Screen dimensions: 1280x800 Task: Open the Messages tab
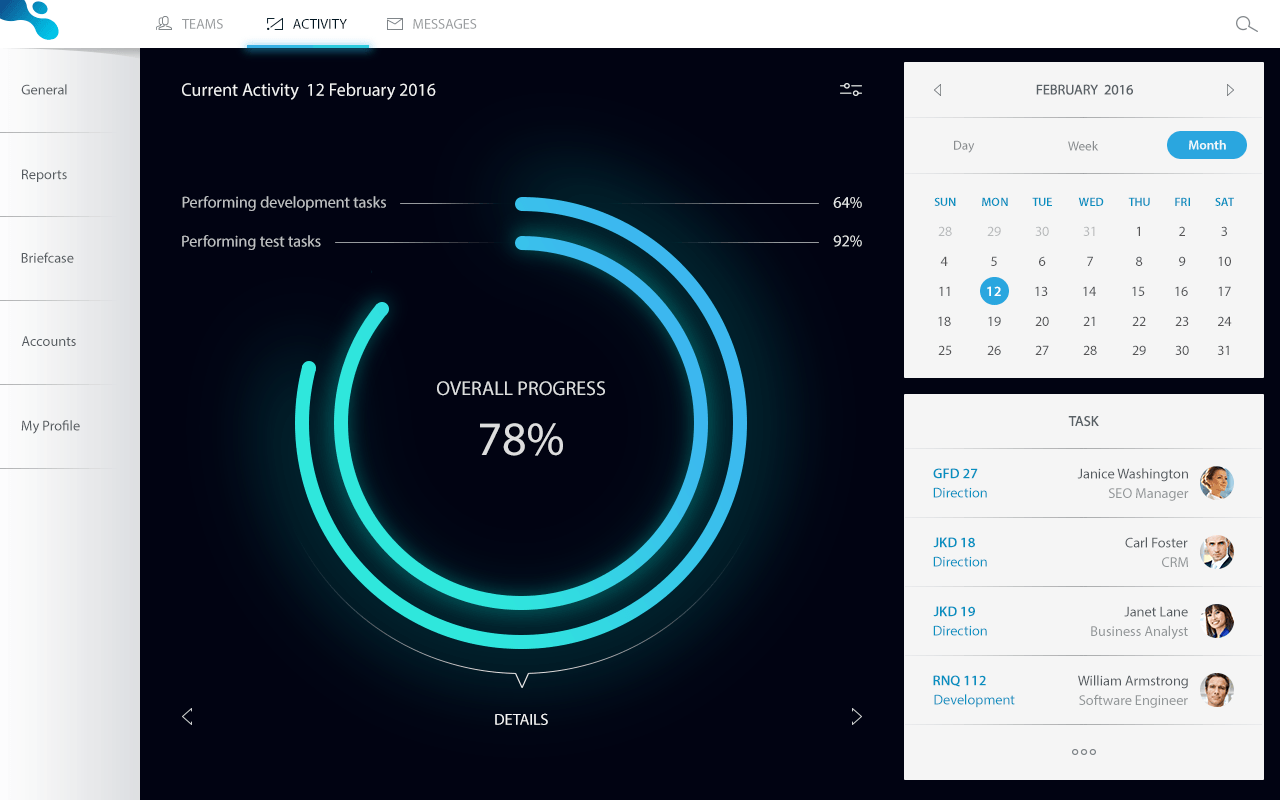click(x=432, y=24)
